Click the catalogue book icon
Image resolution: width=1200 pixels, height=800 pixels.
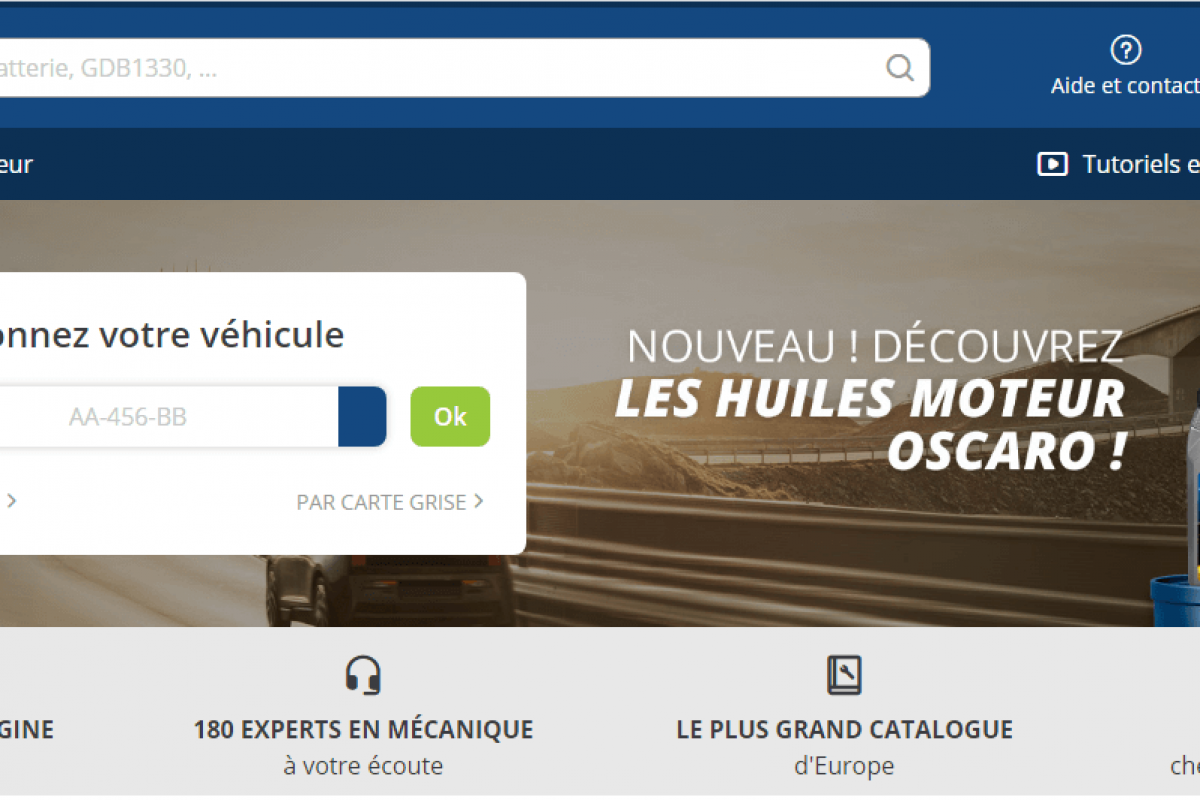(844, 675)
